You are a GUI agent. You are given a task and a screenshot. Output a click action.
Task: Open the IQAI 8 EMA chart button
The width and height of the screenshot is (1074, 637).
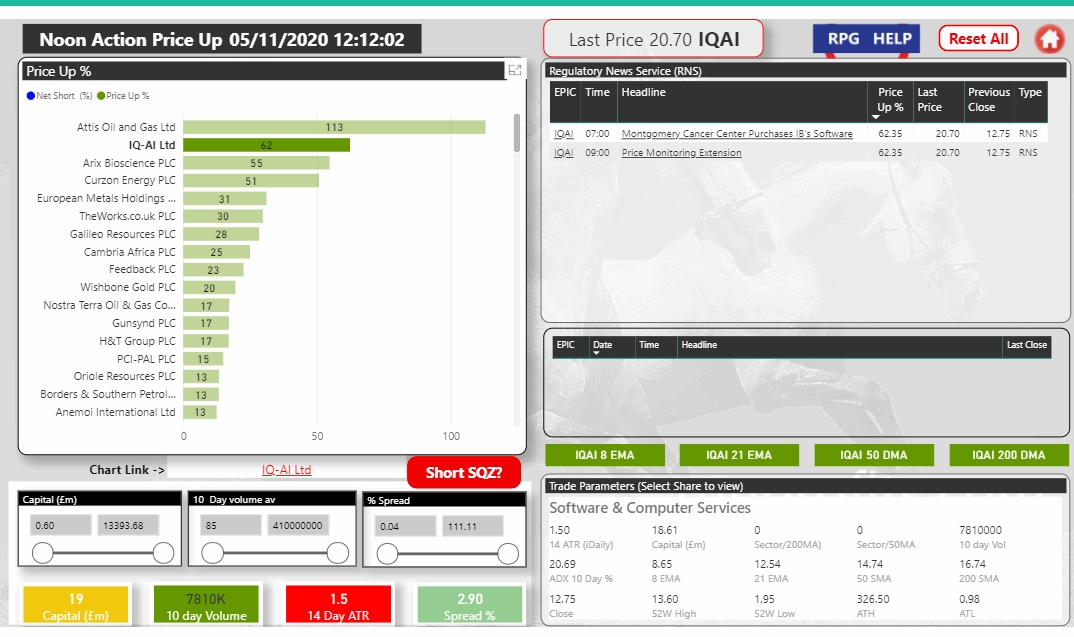605,455
